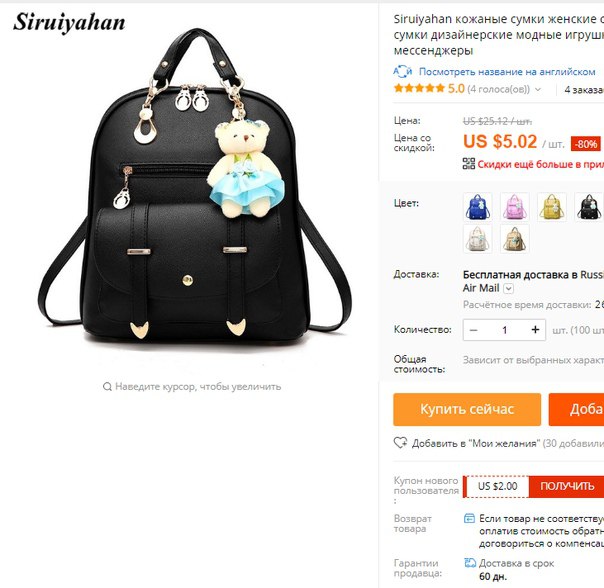This screenshot has width=604, height=588.
Task: Increase quantity with the plus button
Action: [x=535, y=330]
